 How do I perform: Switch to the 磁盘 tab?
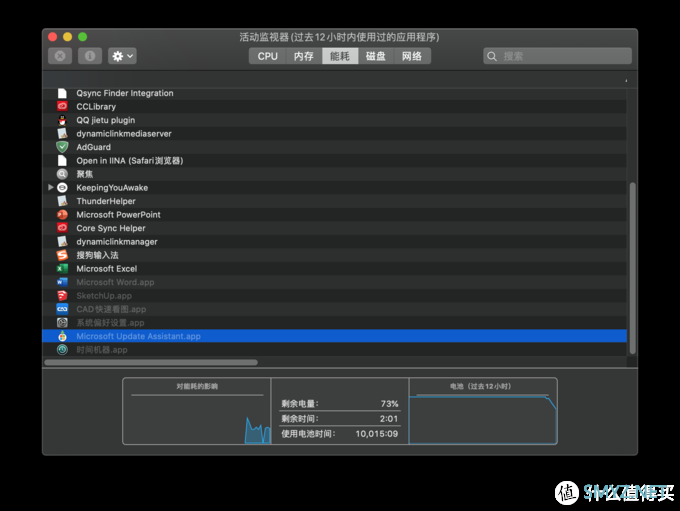coord(376,56)
